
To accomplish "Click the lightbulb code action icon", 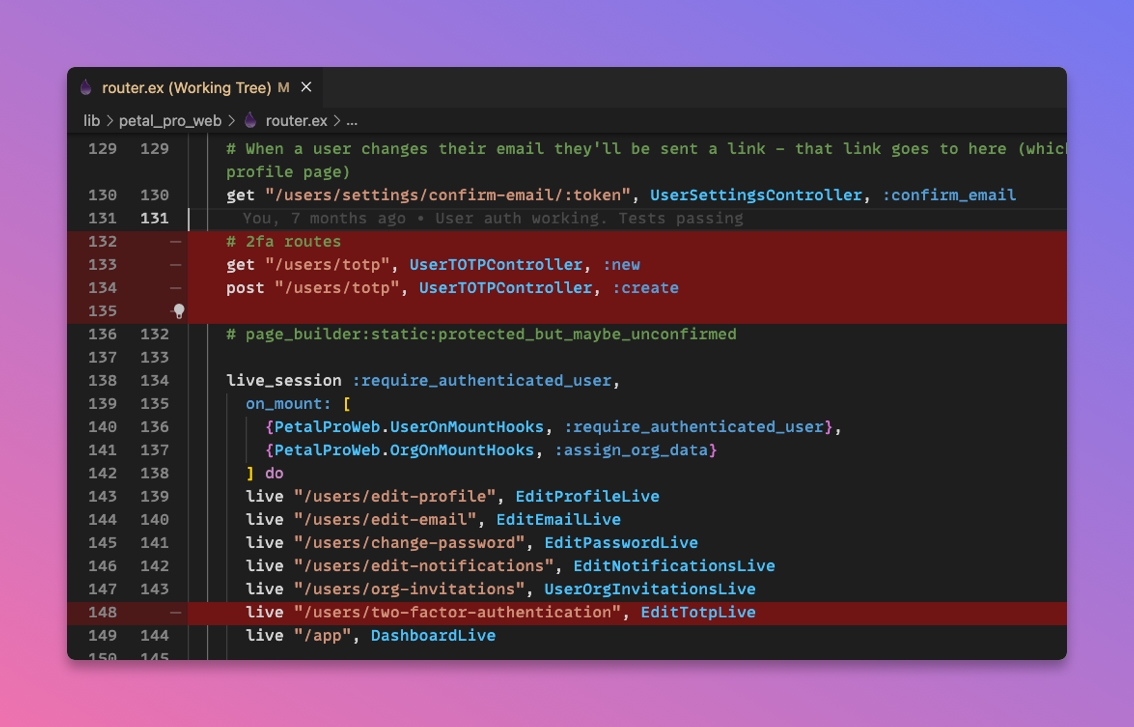I will pyautogui.click(x=179, y=311).
